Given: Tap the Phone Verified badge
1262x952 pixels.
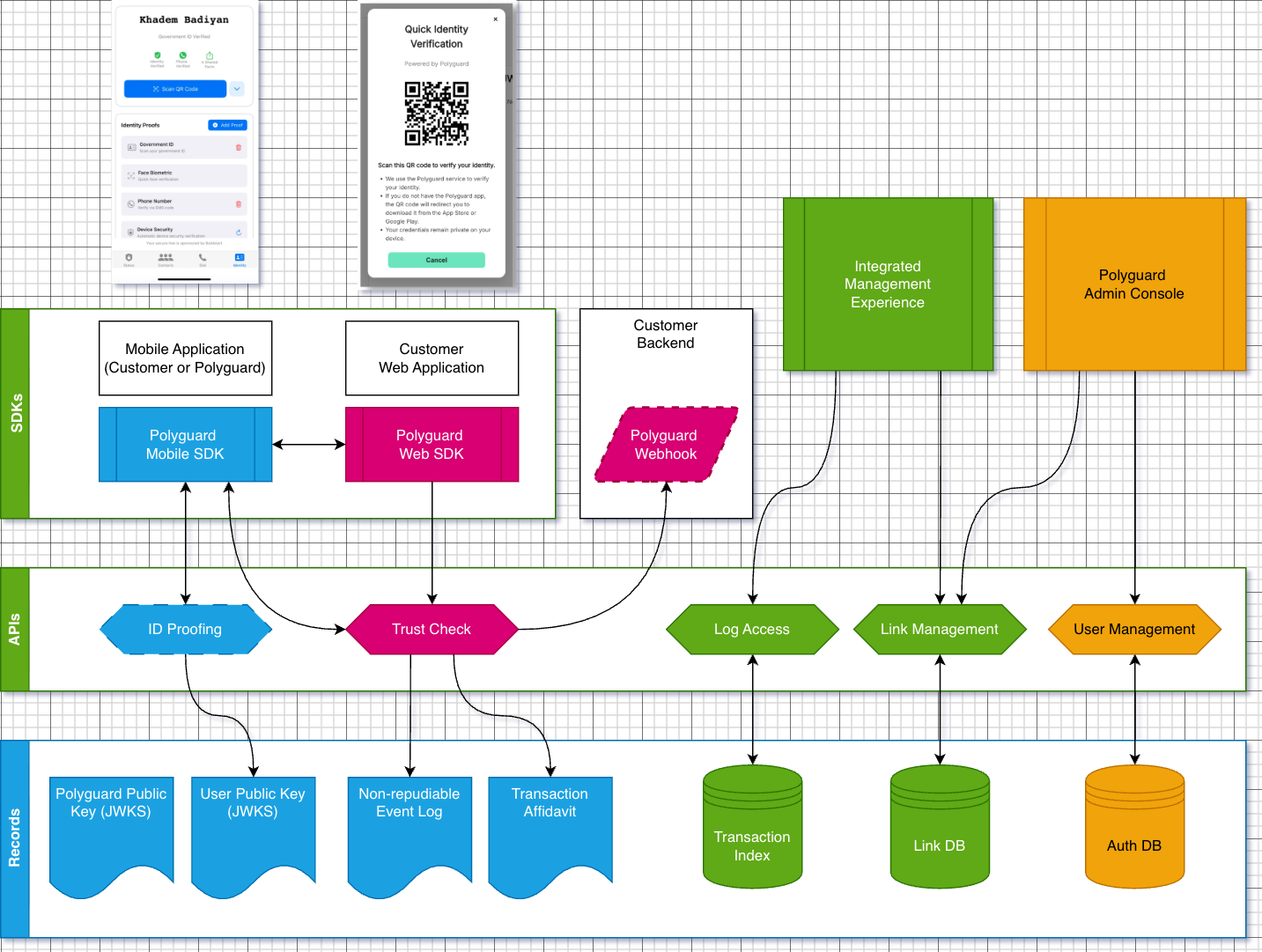Looking at the screenshot, I should pyautogui.click(x=183, y=55).
